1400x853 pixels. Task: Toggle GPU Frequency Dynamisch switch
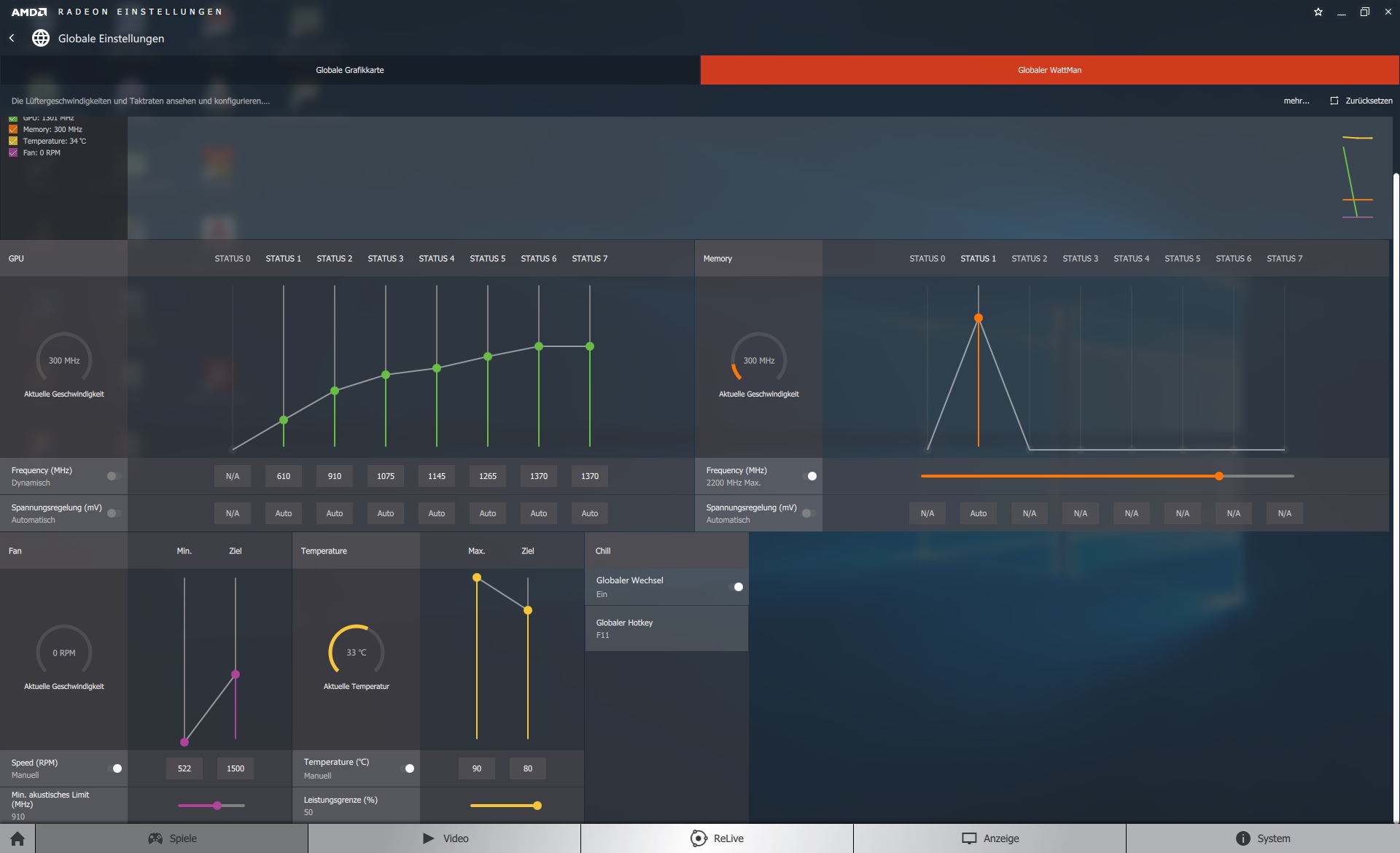[113, 476]
